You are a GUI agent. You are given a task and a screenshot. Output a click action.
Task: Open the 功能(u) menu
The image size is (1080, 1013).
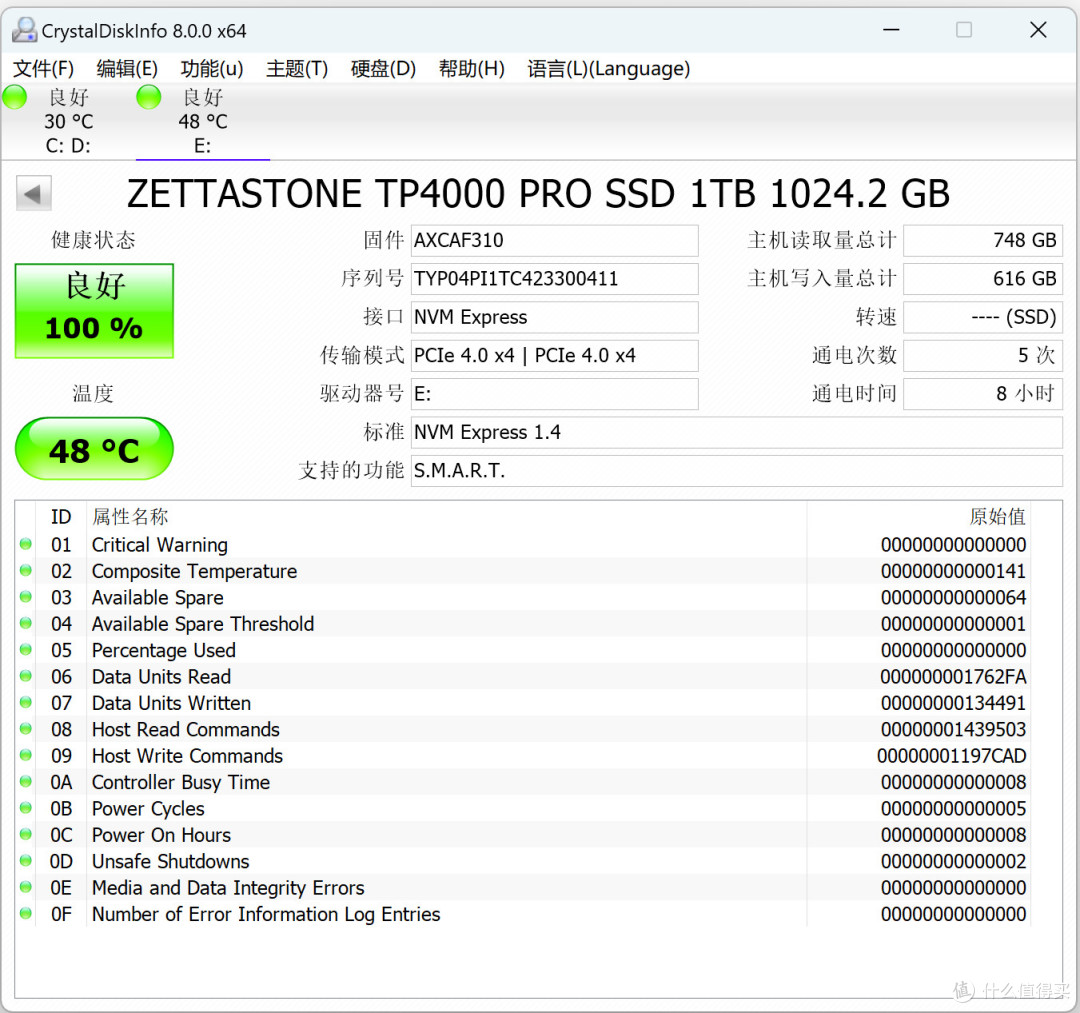tap(211, 69)
